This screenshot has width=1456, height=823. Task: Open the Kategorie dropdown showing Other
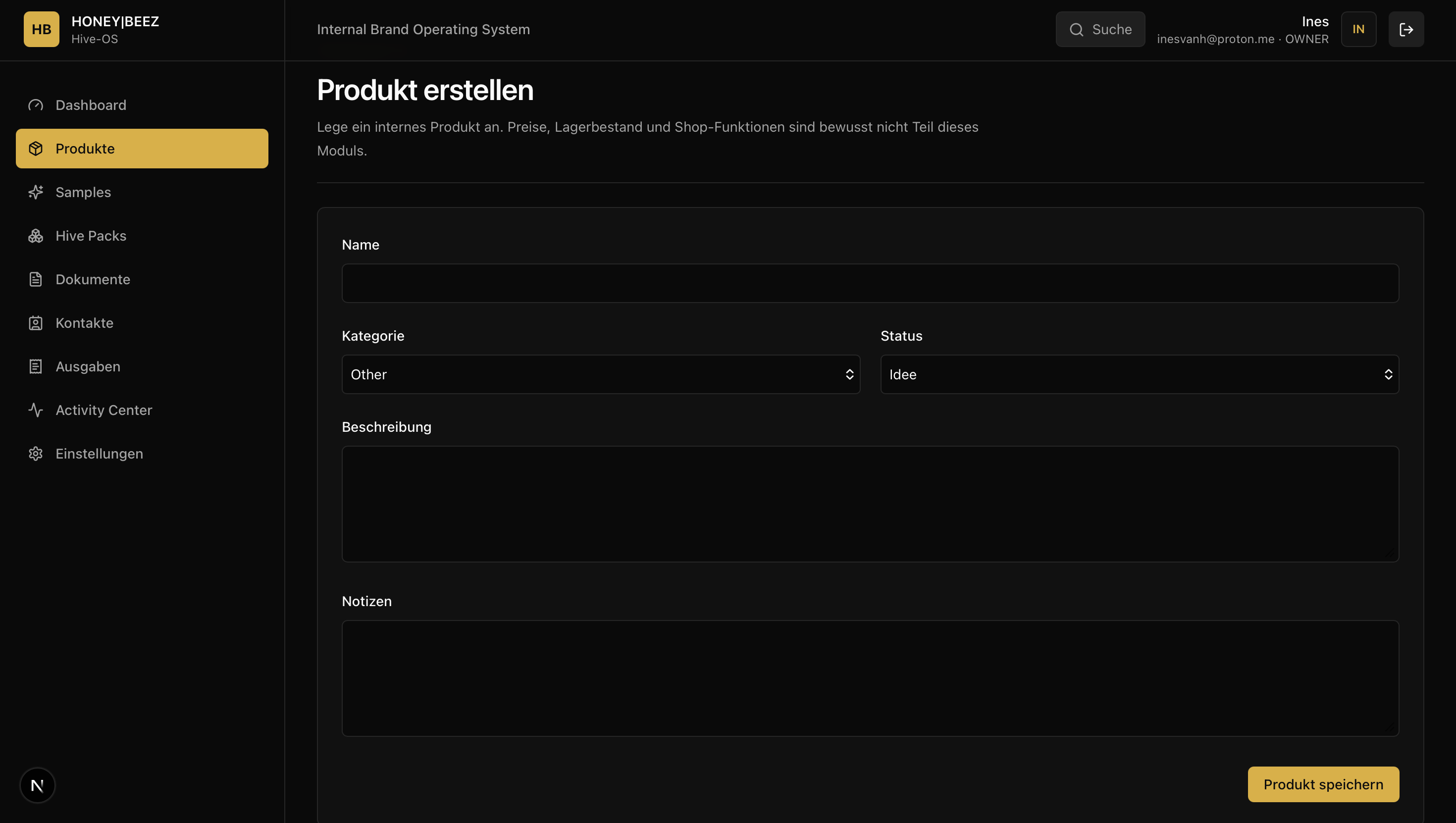coord(601,374)
